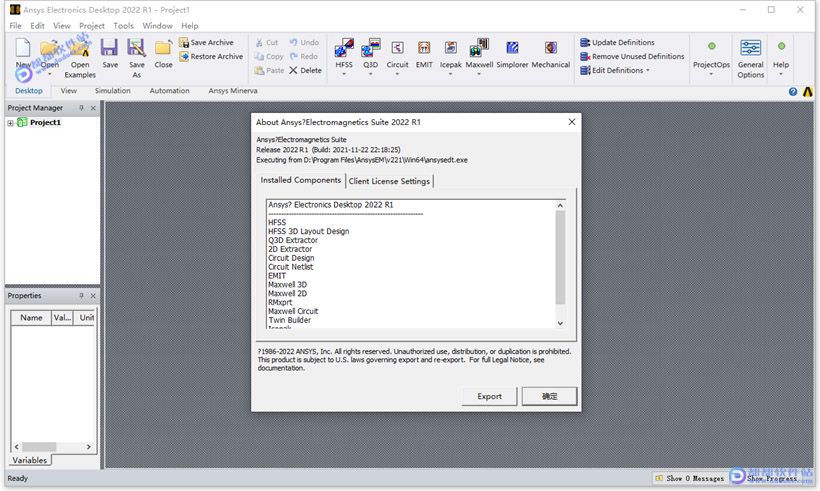Open the Help menu in the menu bar
820x491 pixels.
click(x=190, y=26)
